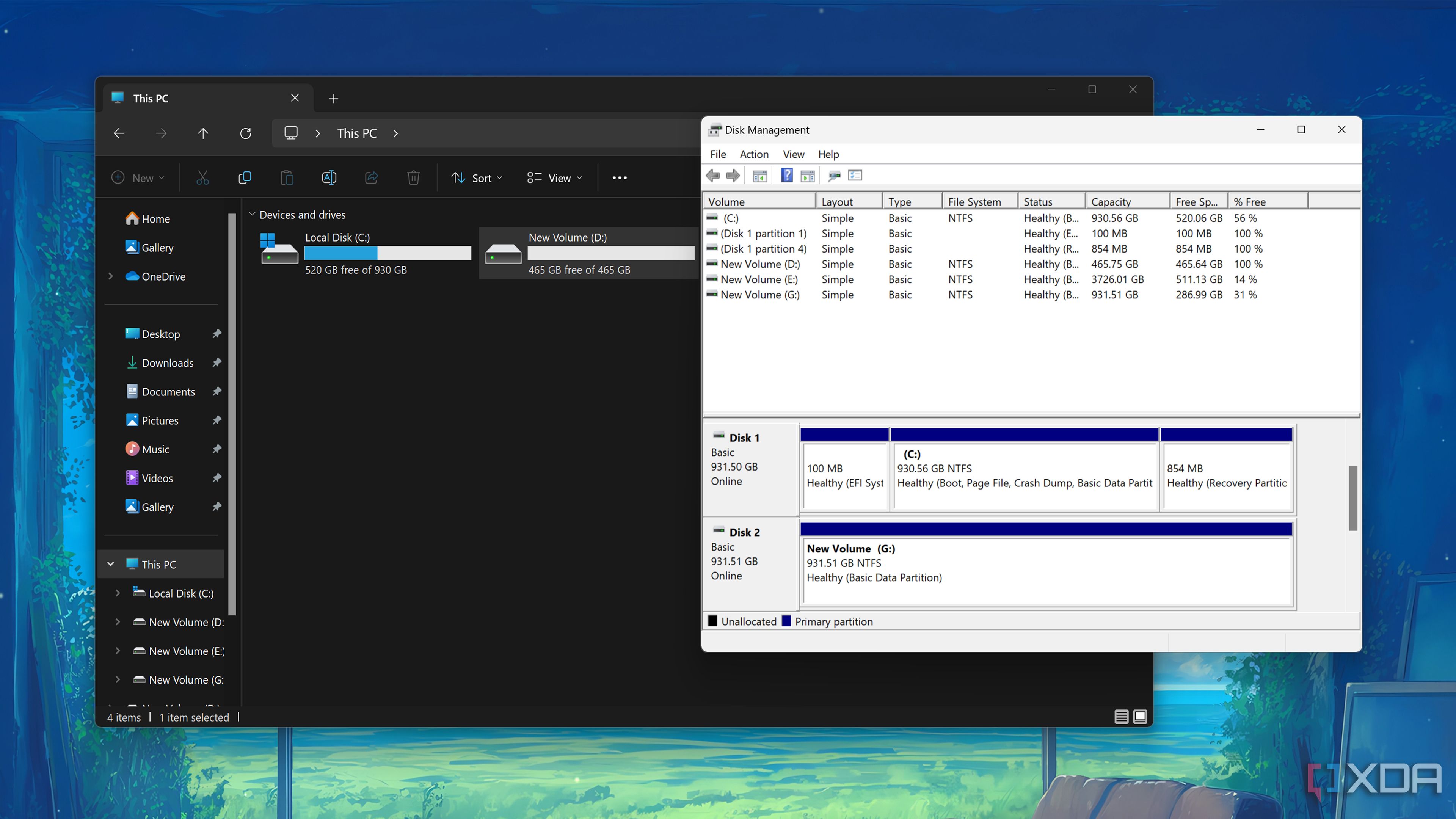The image size is (1456, 819).
Task: Click the Up navigation arrow in File Explorer
Action: point(203,133)
